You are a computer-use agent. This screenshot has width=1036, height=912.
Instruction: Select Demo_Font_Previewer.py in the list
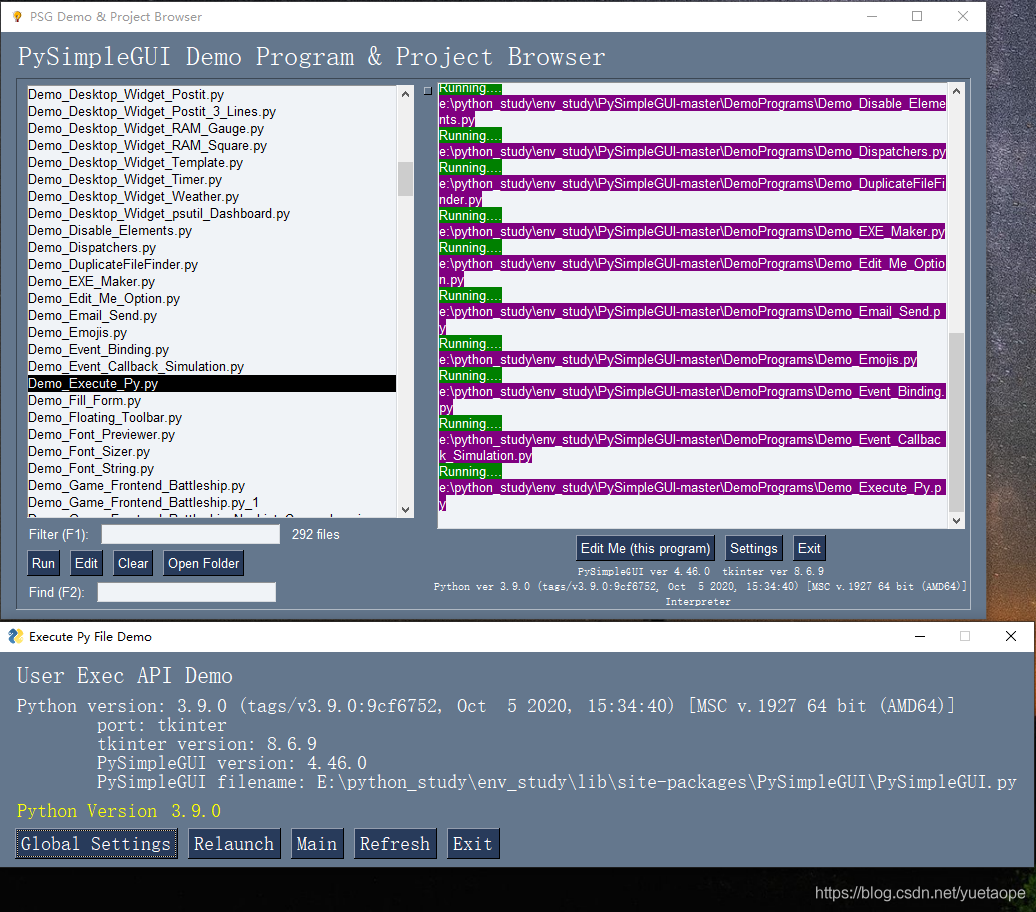(211, 435)
